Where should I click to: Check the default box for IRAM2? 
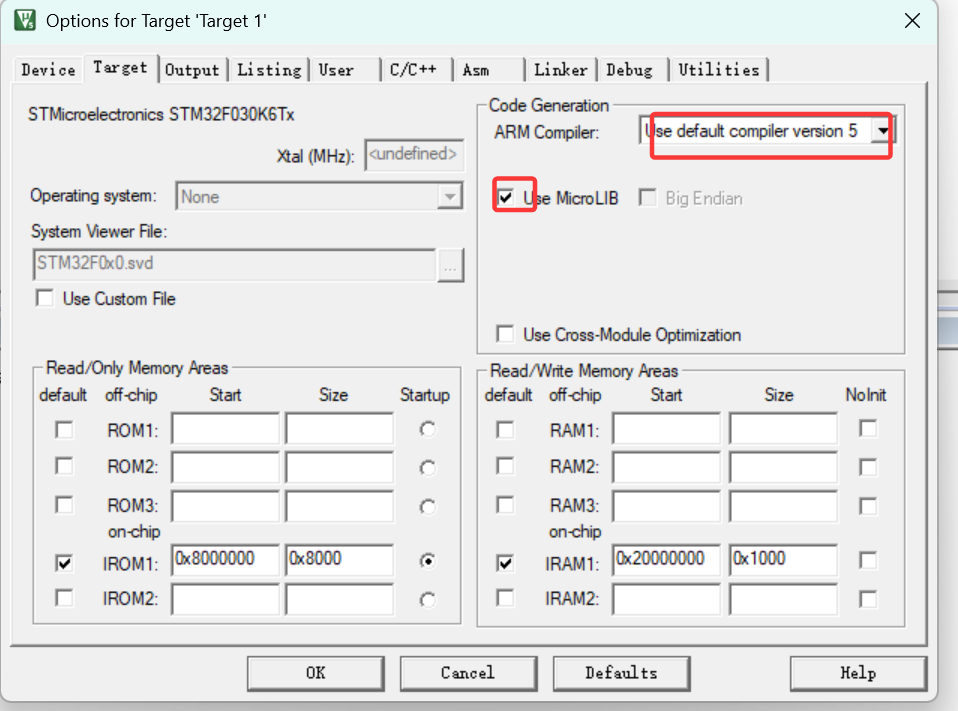[505, 597]
